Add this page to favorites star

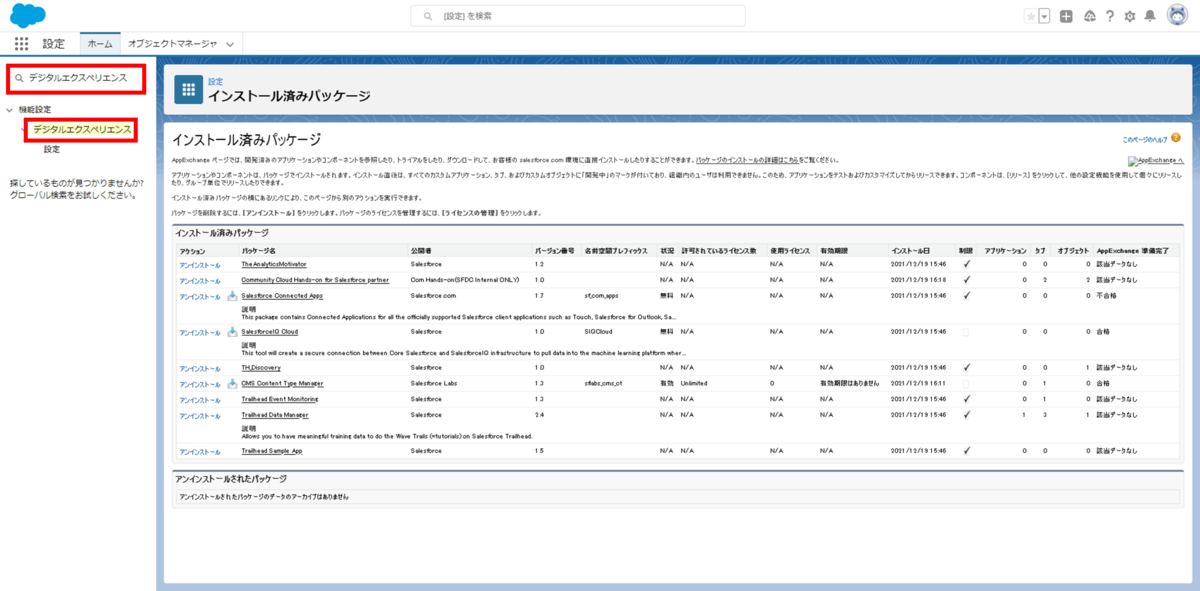coord(1031,16)
